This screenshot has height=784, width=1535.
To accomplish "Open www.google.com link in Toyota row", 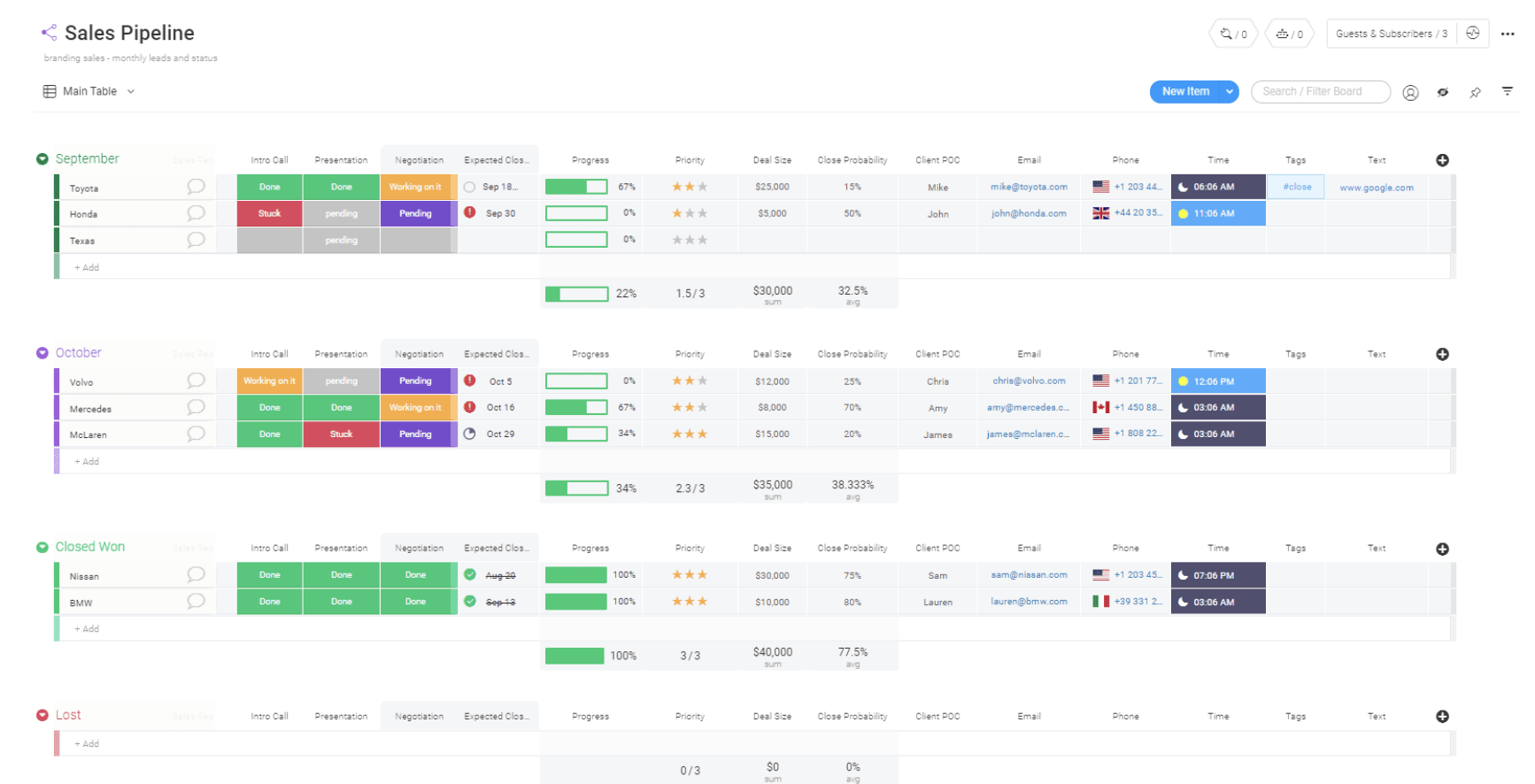I will [1377, 188].
